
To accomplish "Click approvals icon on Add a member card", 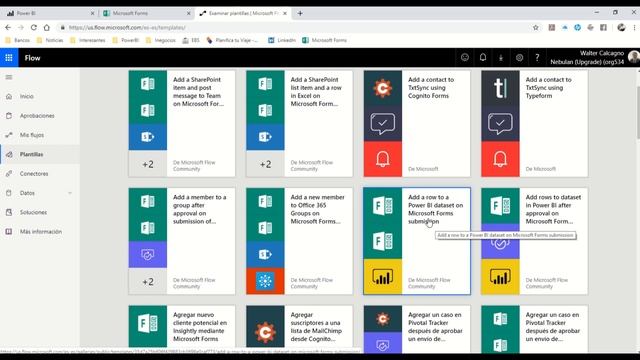I will 148,255.
